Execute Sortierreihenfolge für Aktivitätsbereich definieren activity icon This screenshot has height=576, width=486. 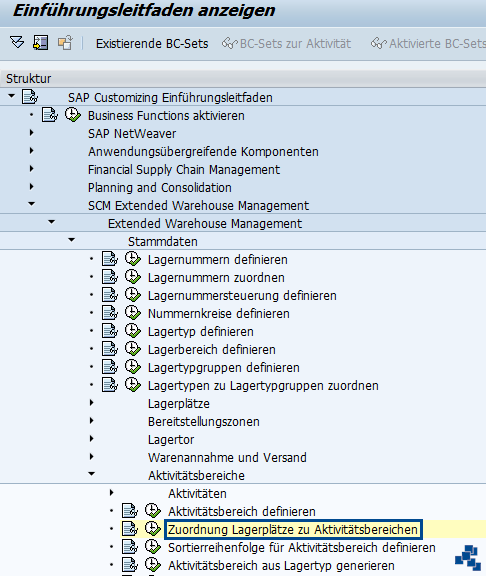pos(152,547)
